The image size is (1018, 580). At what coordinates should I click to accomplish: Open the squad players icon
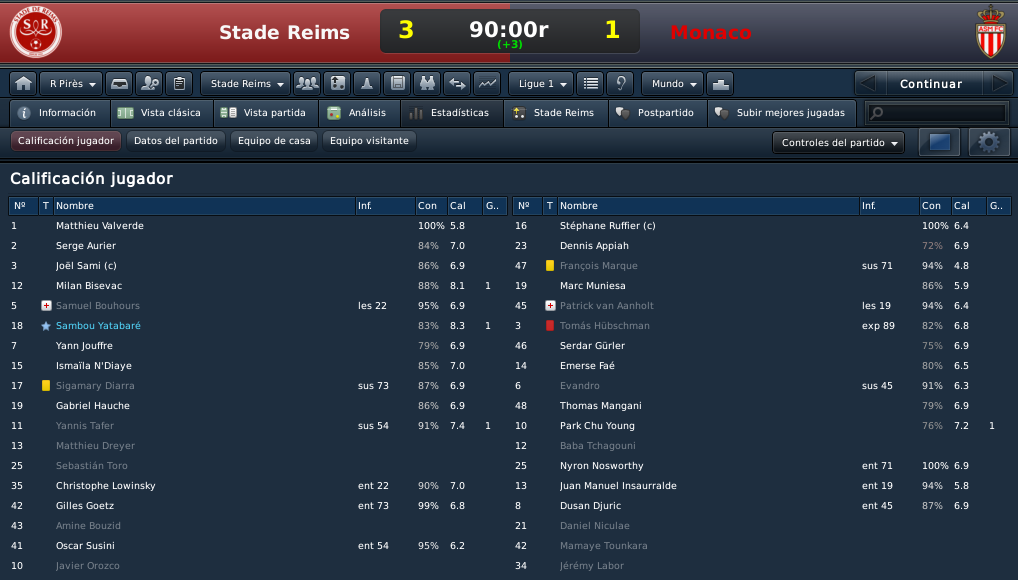(307, 84)
